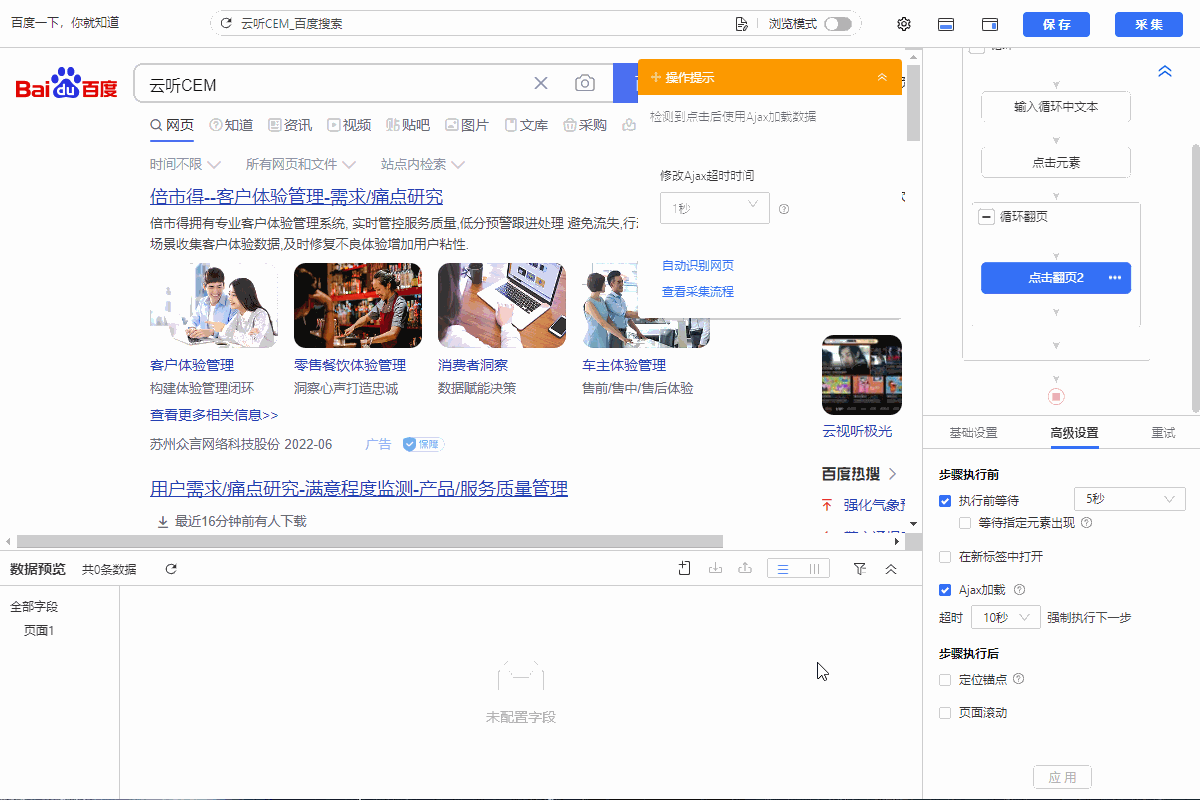Add a new field with the plus-page icon
Viewport: 1200px width, 800px height.
[x=685, y=568]
